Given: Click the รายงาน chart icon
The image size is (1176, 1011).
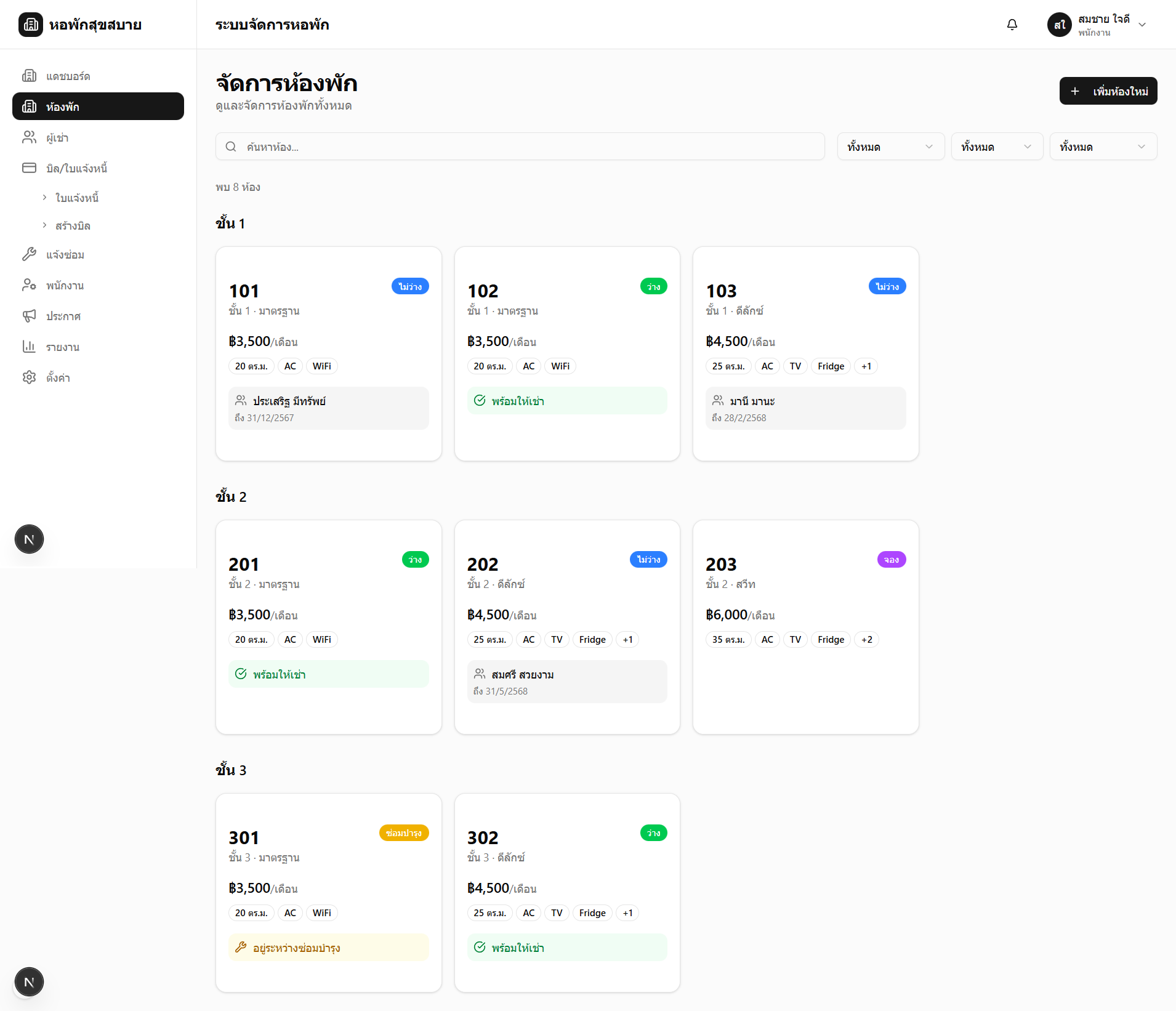Looking at the screenshot, I should [x=29, y=347].
